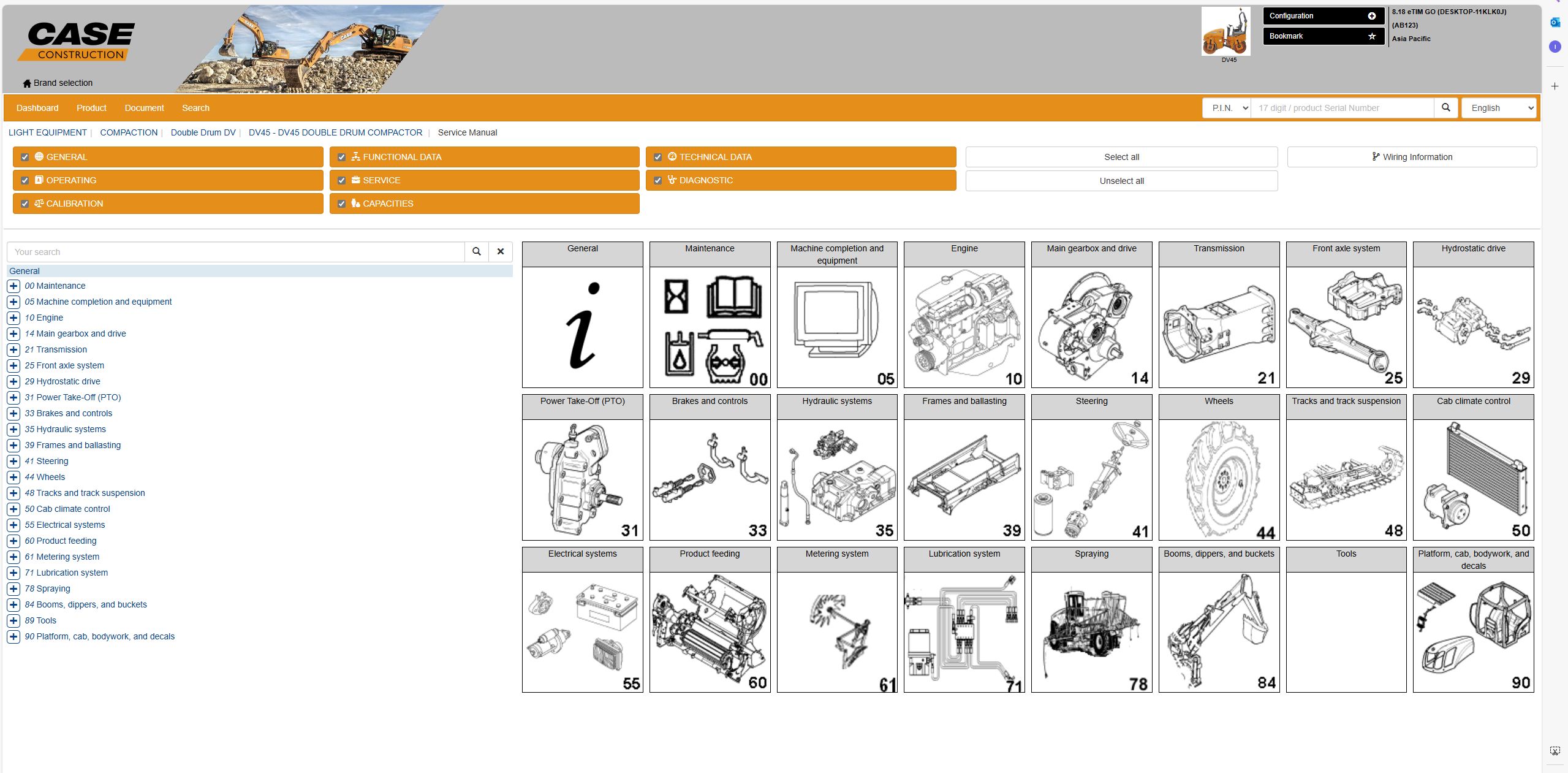Expand the 10 Engine tree node

13,318
